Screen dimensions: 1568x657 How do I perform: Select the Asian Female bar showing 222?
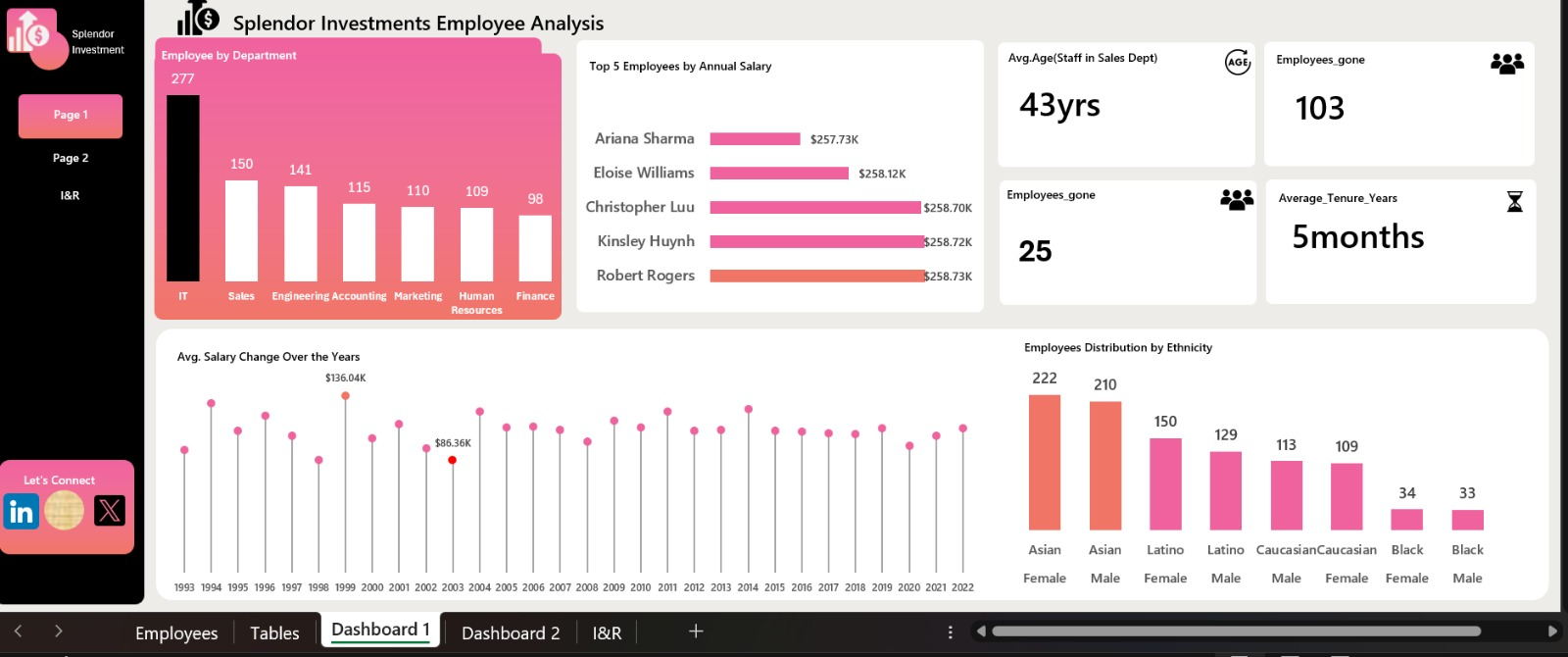(1045, 463)
